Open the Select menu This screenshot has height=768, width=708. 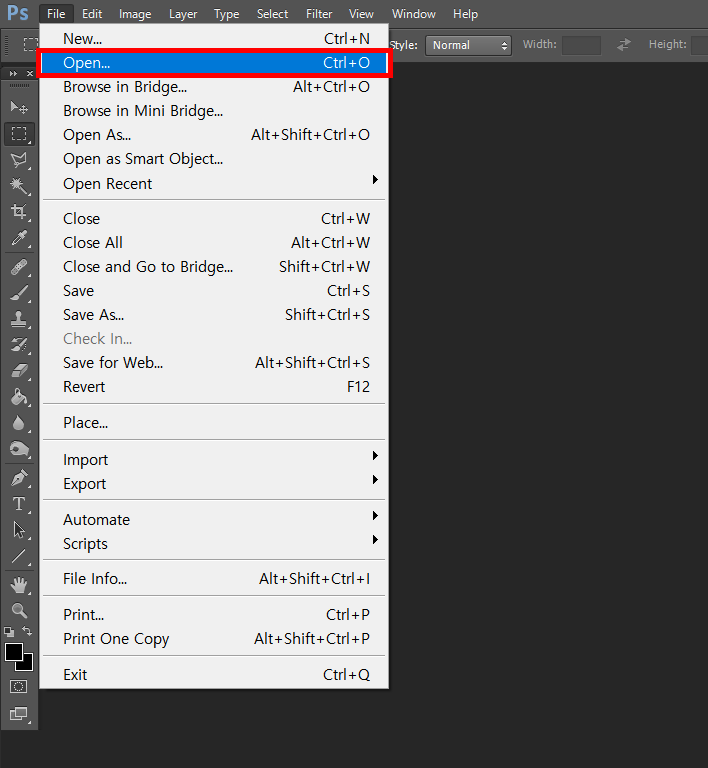[x=272, y=14]
